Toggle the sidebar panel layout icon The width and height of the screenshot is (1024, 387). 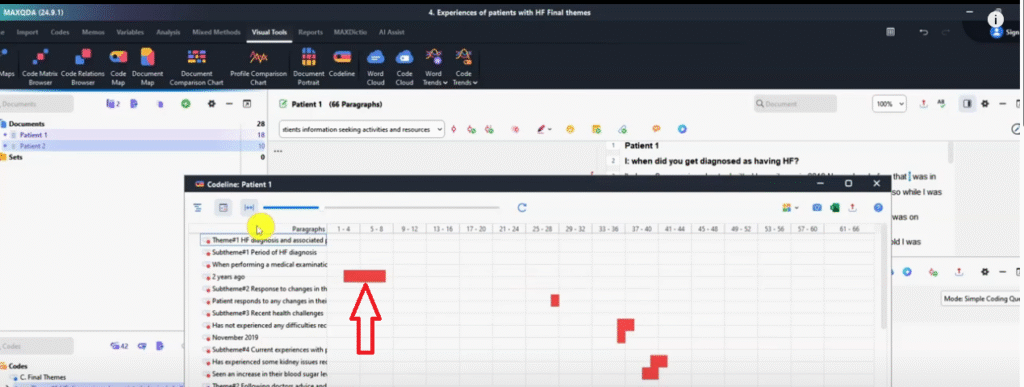click(967, 104)
